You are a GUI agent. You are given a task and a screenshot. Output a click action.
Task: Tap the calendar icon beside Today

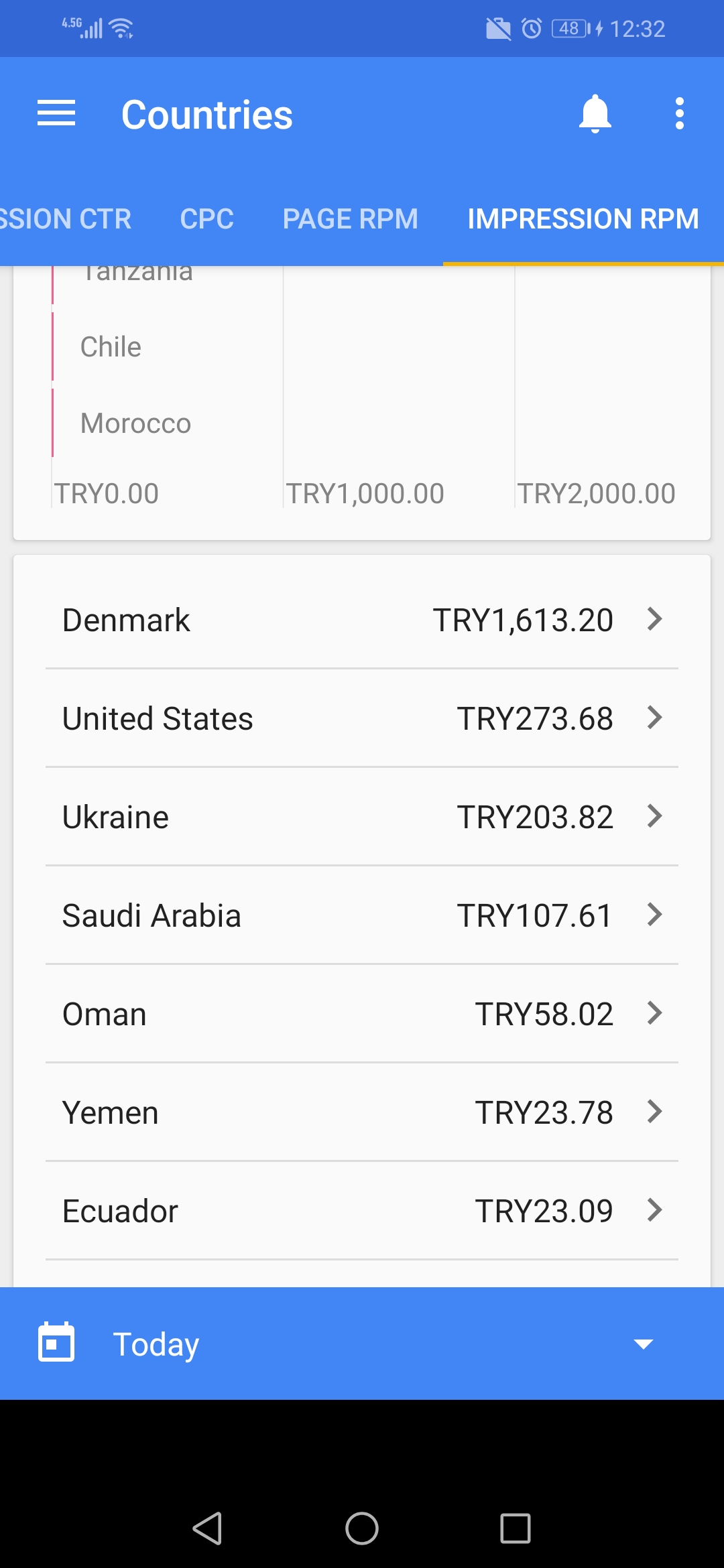(x=56, y=1343)
